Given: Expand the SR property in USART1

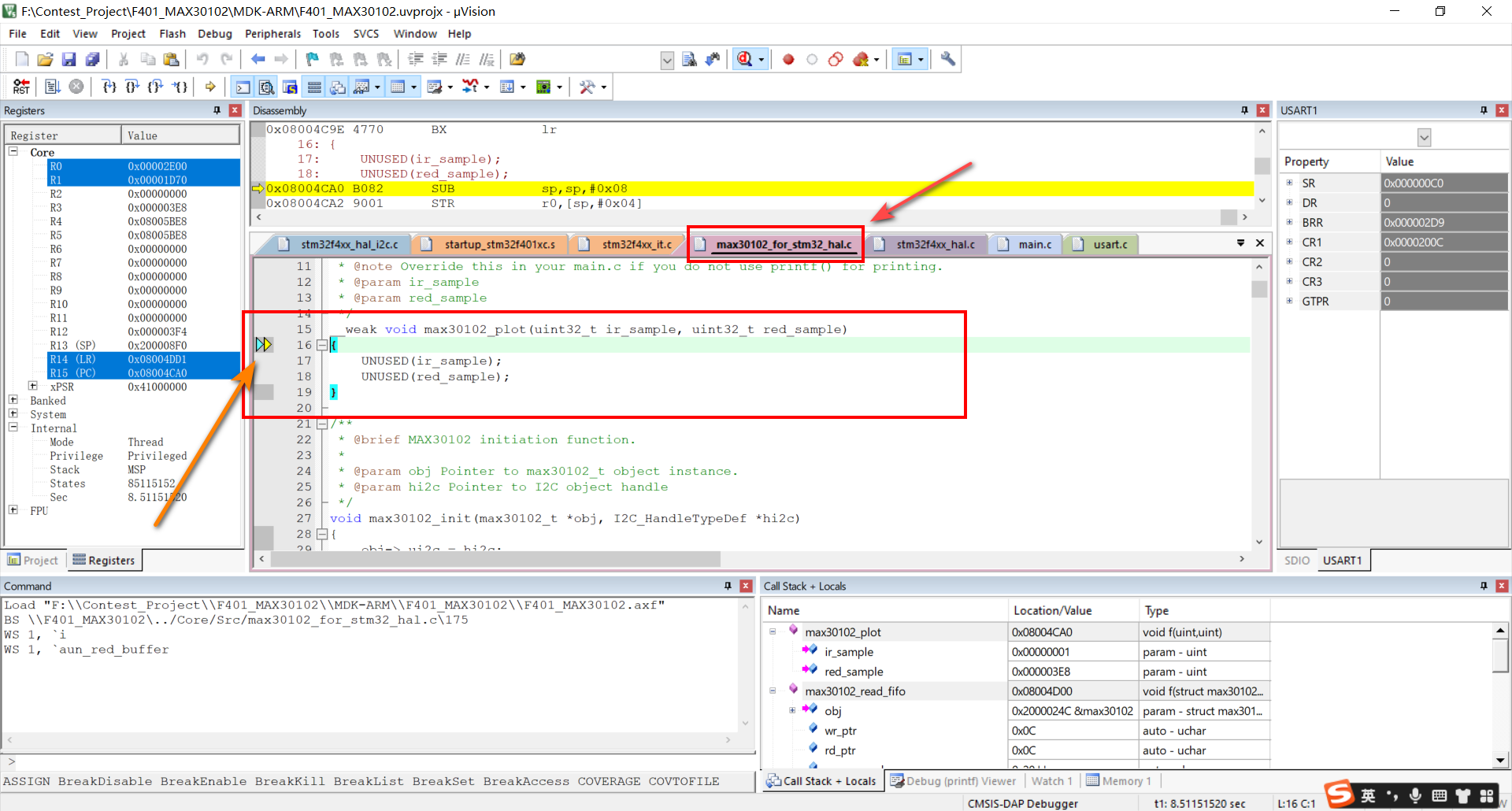Looking at the screenshot, I should pyautogui.click(x=1290, y=183).
